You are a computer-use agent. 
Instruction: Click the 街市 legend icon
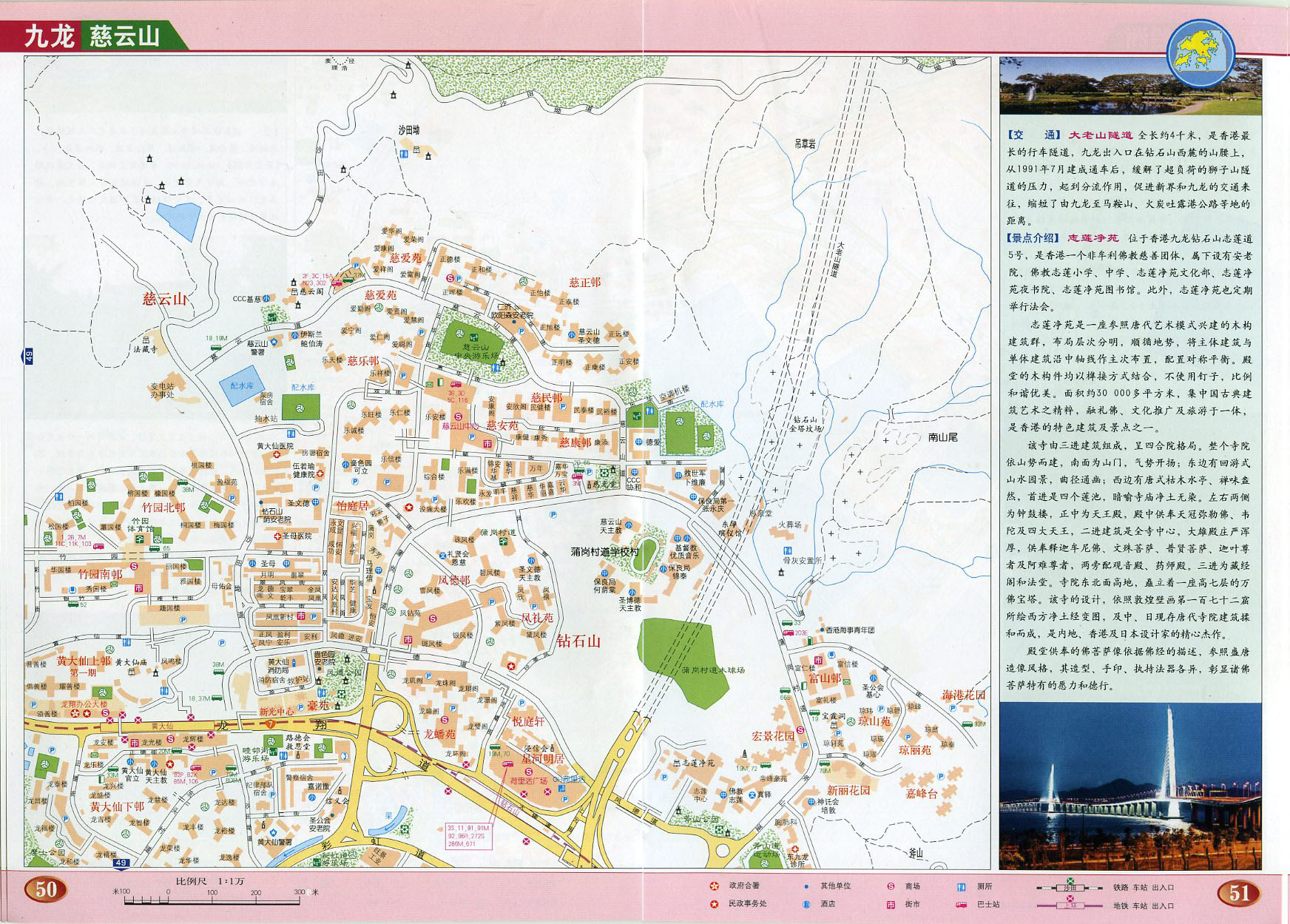pos(891,904)
